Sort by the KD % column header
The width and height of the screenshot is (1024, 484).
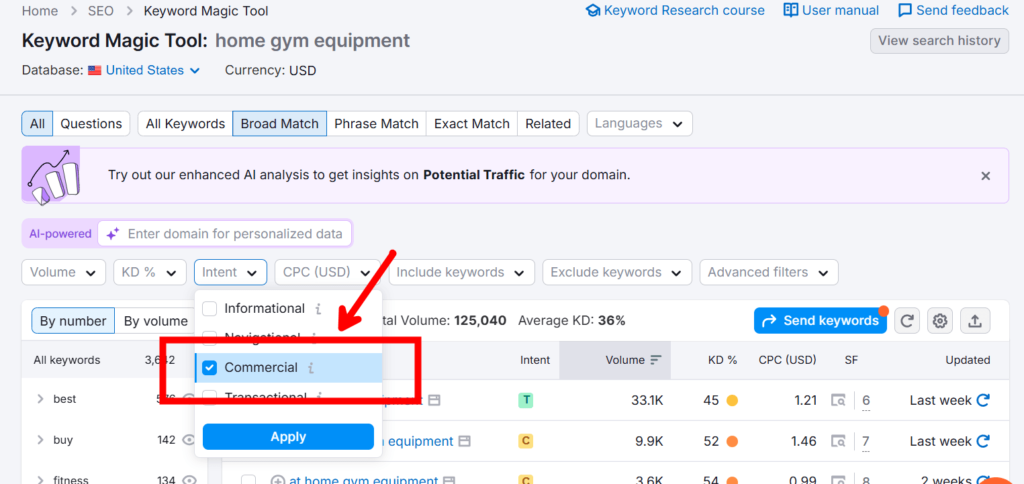point(723,360)
